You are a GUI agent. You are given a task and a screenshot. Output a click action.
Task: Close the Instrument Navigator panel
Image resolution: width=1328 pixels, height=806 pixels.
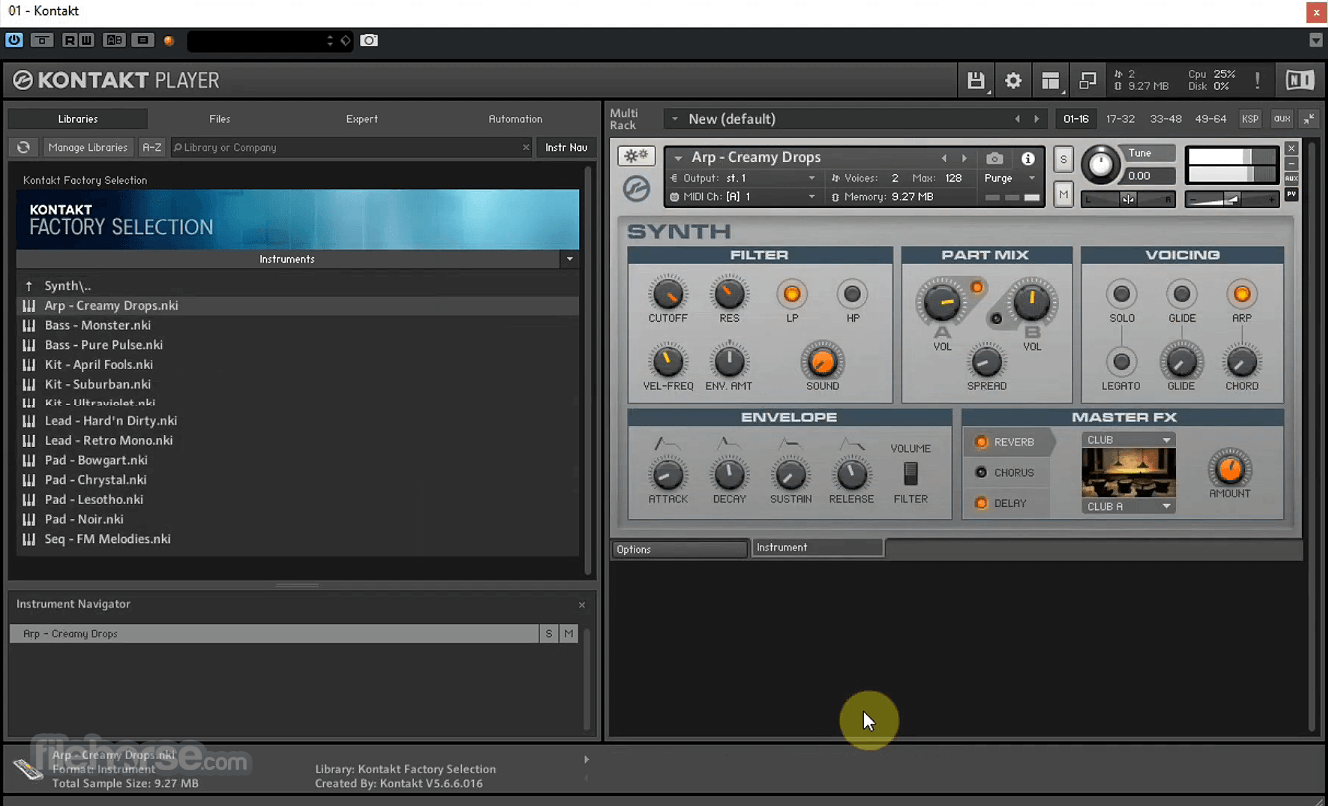582,604
